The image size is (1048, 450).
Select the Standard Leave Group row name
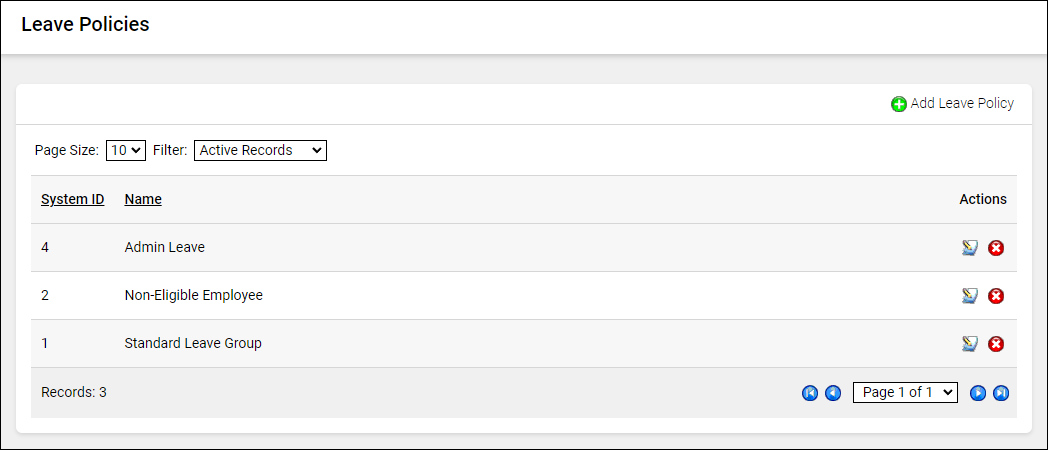[193, 343]
